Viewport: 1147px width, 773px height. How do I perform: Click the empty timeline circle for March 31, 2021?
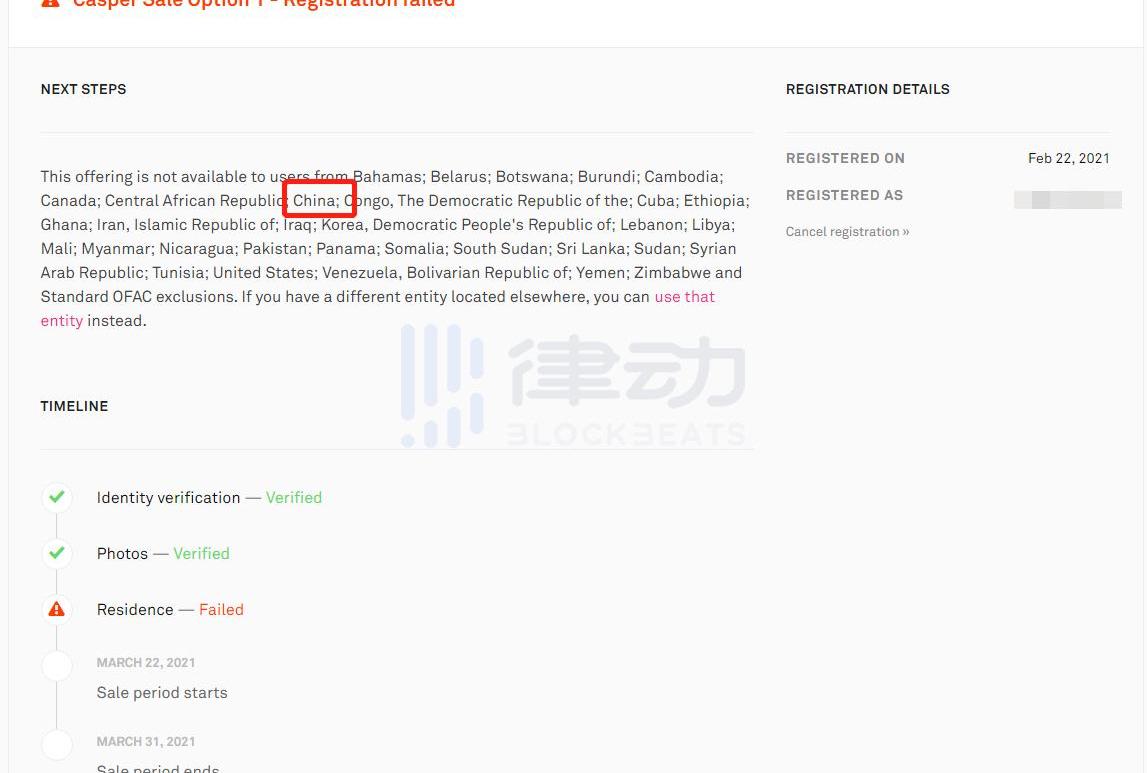coord(56,744)
